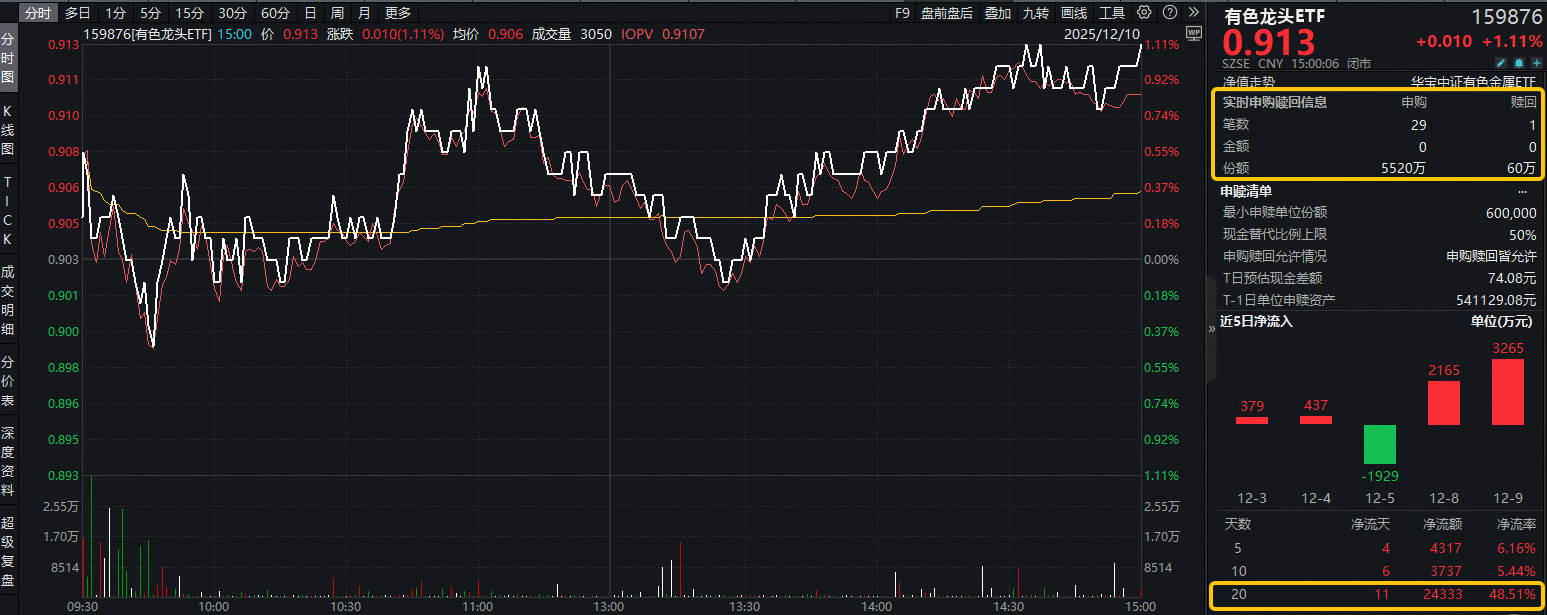The height and width of the screenshot is (615, 1547).
Task: Click the green 12-5 outflow bar
Action: pos(1379,443)
